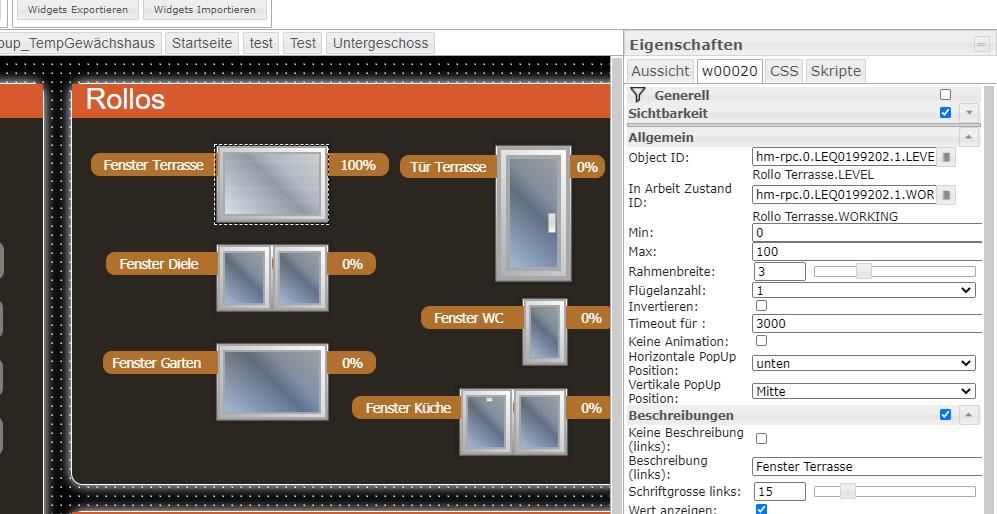The image size is (997, 514).
Task: Select the Fenster Küche double window widget
Action: pyautogui.click(x=513, y=422)
